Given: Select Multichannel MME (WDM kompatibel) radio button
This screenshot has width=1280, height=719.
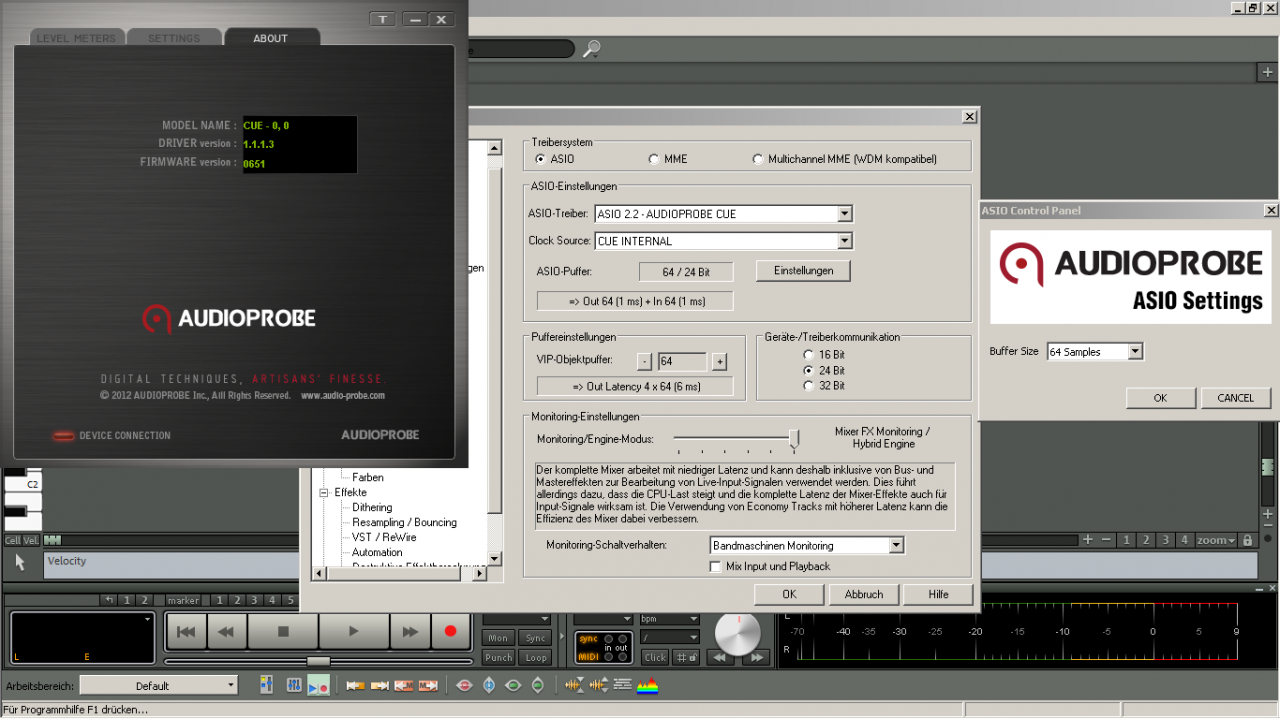Looking at the screenshot, I should click(x=758, y=159).
